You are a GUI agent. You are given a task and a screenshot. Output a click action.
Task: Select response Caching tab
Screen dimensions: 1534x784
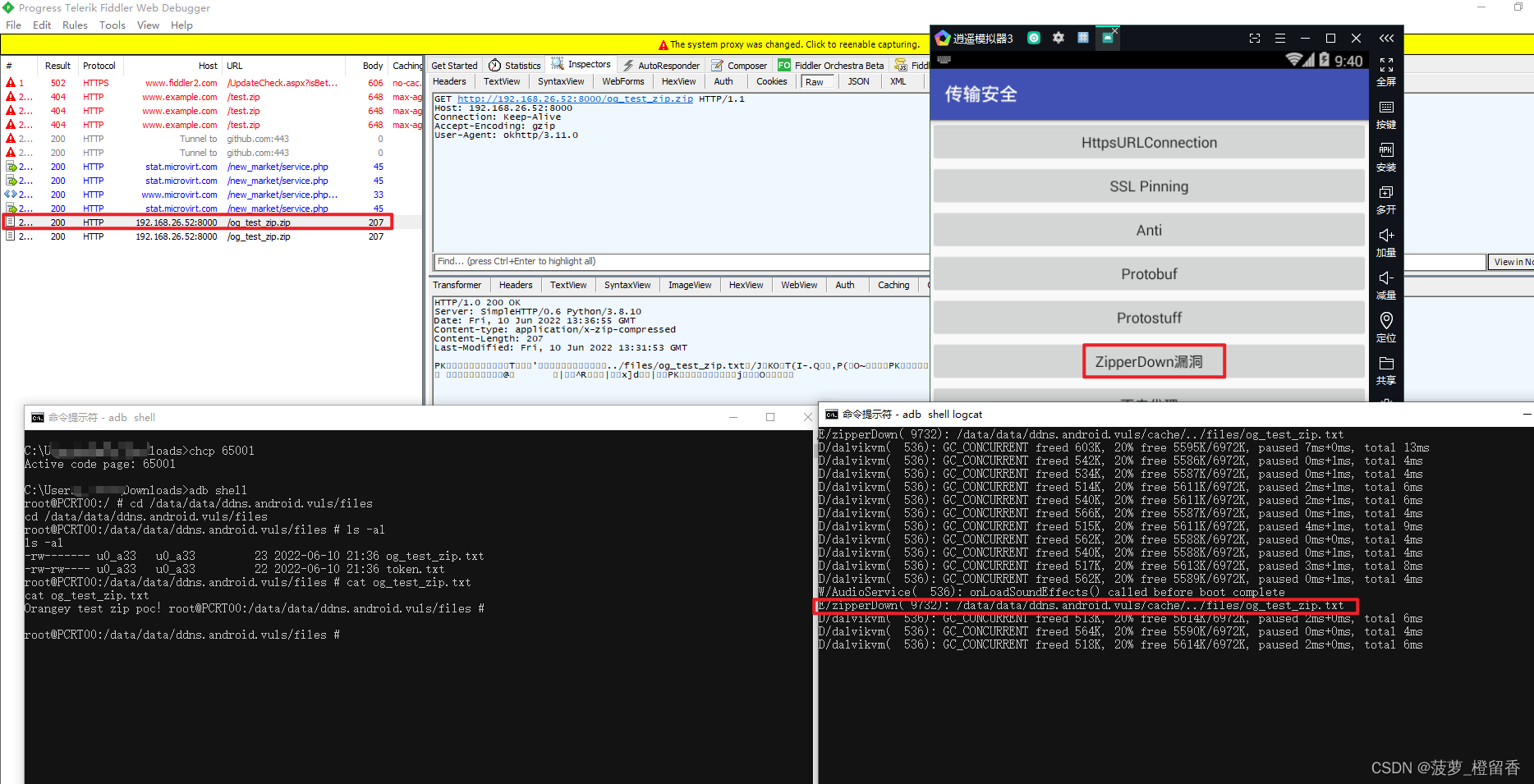point(893,285)
